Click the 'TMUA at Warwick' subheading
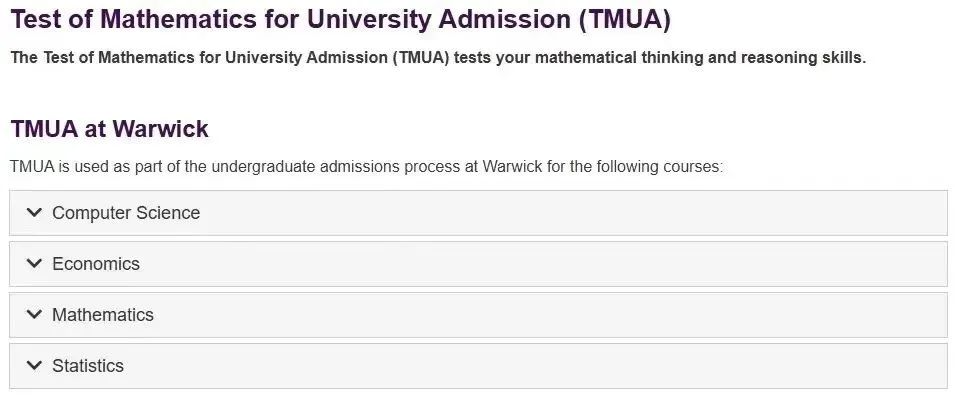This screenshot has height=397, width=955. [110, 129]
